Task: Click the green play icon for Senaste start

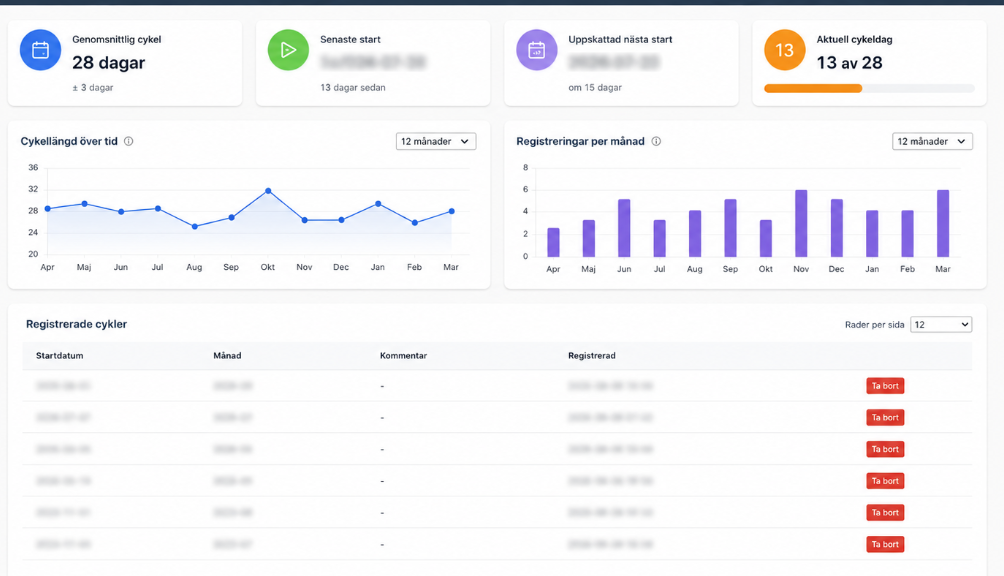Action: [288, 50]
